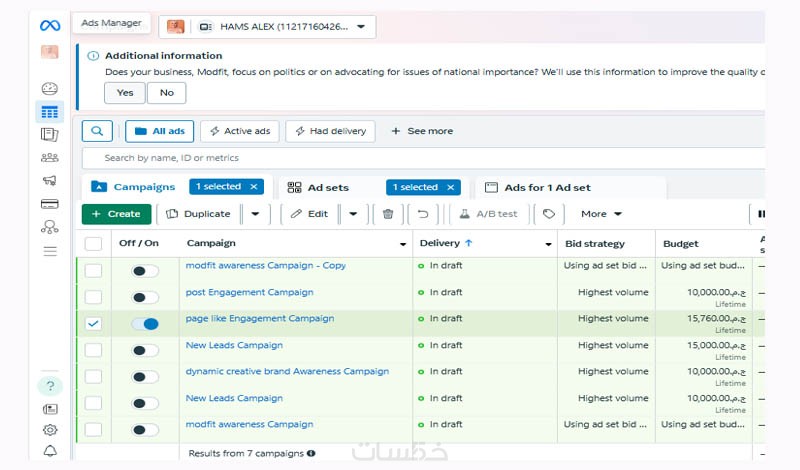
Task: Select the Active ads filter
Action: tap(239, 131)
